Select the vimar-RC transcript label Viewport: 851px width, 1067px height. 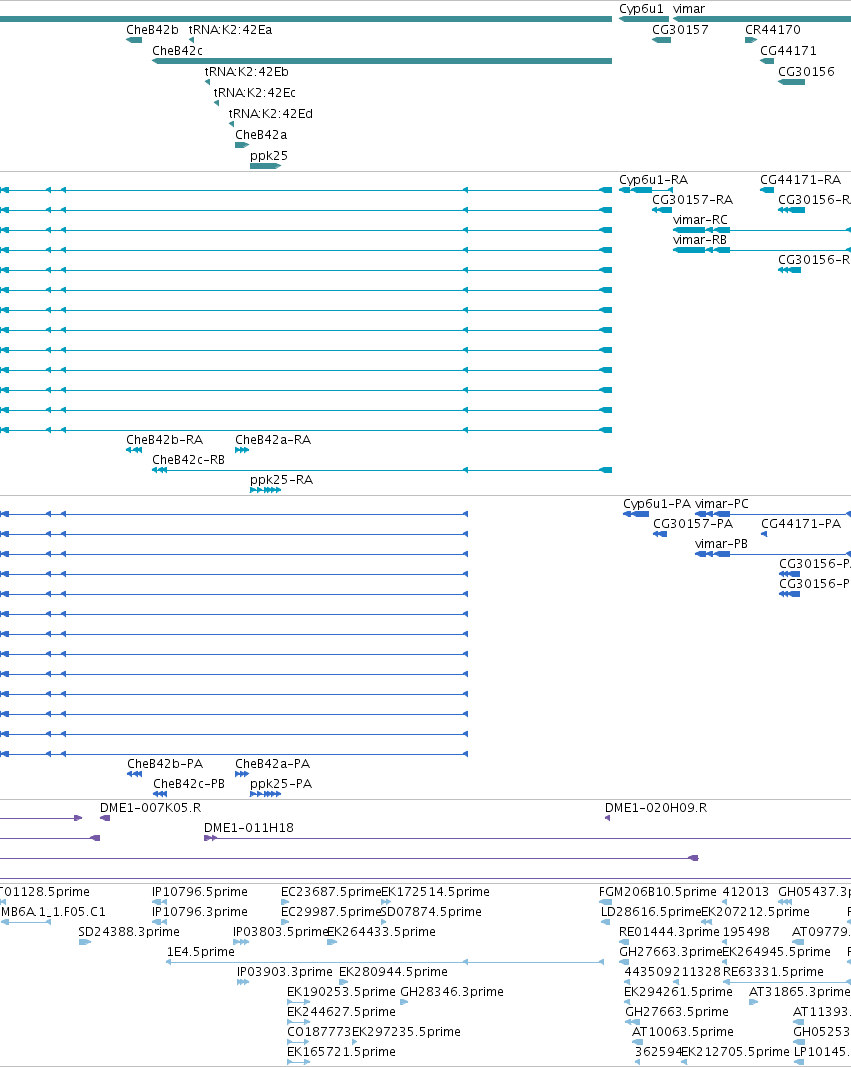coord(700,220)
